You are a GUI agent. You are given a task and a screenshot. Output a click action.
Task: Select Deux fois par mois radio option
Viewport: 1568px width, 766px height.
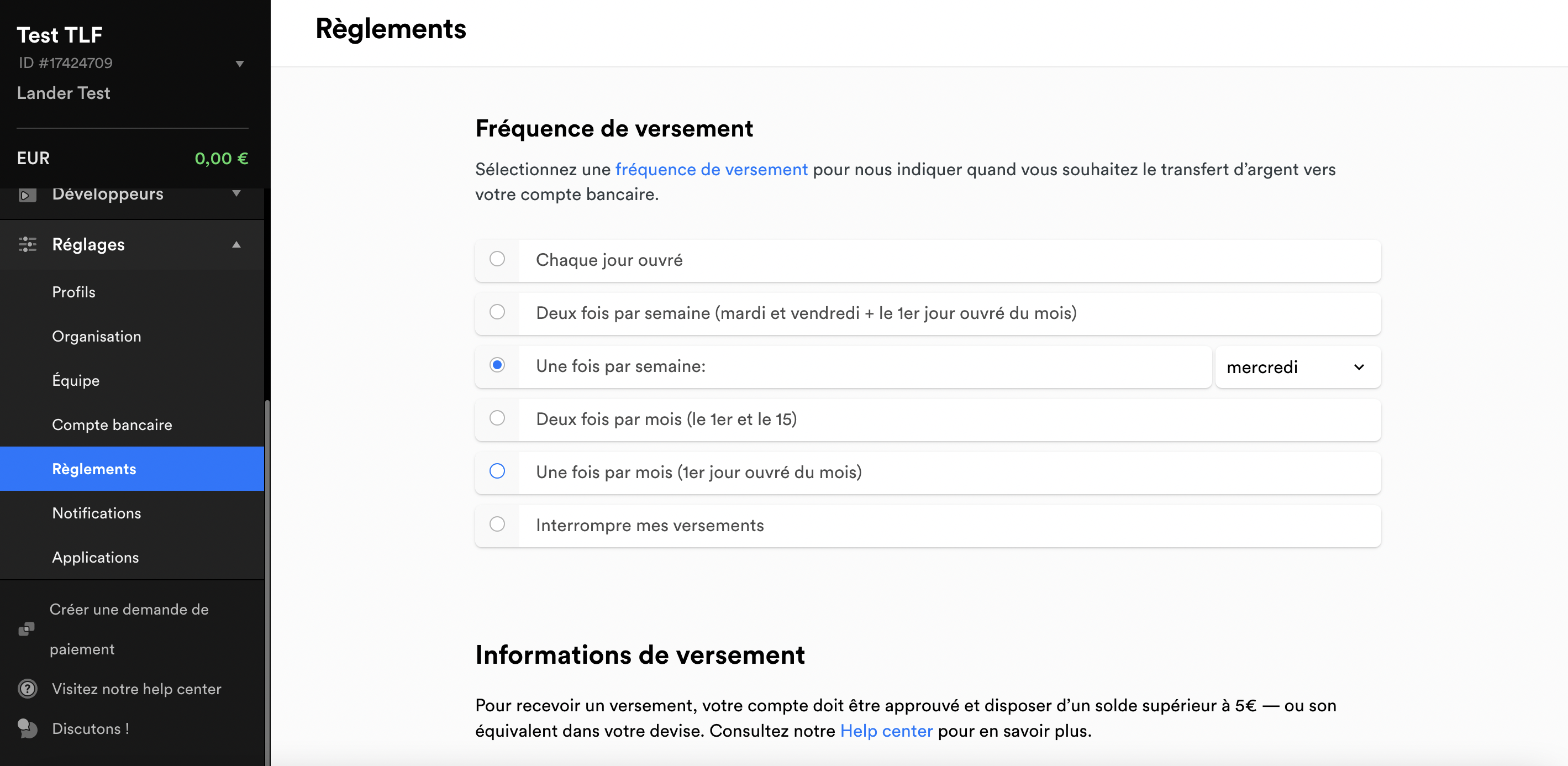point(497,418)
